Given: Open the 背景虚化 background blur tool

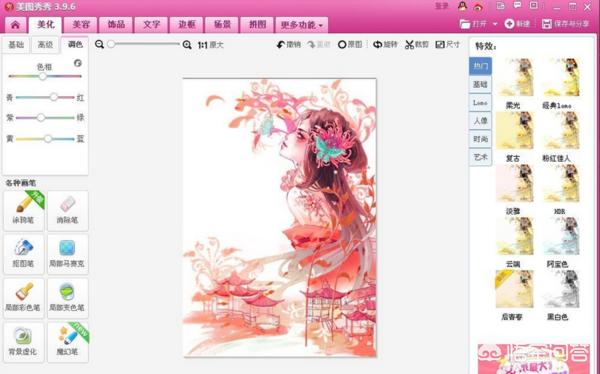Looking at the screenshot, I should [24, 342].
